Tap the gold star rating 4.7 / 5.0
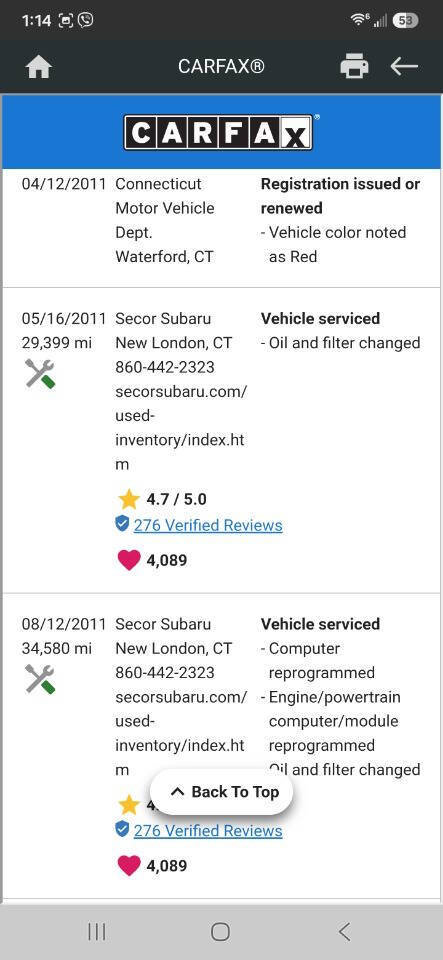Screen dimensions: 443x960 tap(128, 499)
